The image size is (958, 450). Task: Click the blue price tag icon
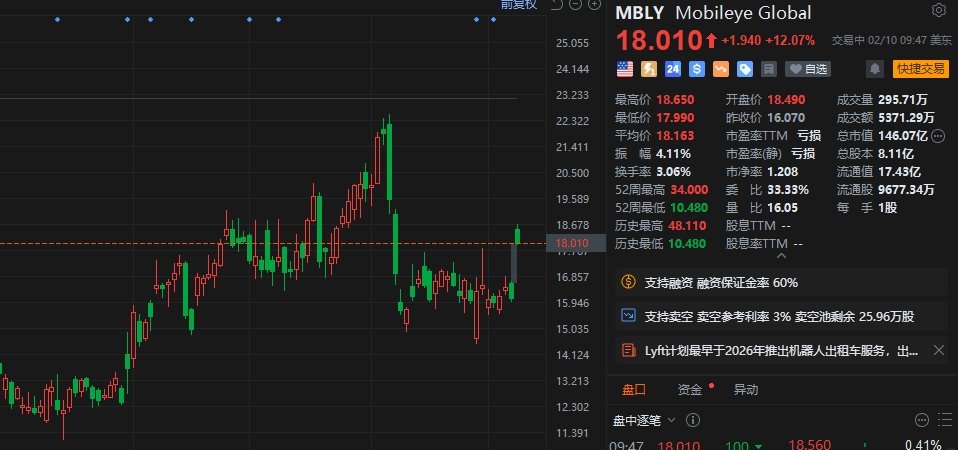click(x=744, y=69)
